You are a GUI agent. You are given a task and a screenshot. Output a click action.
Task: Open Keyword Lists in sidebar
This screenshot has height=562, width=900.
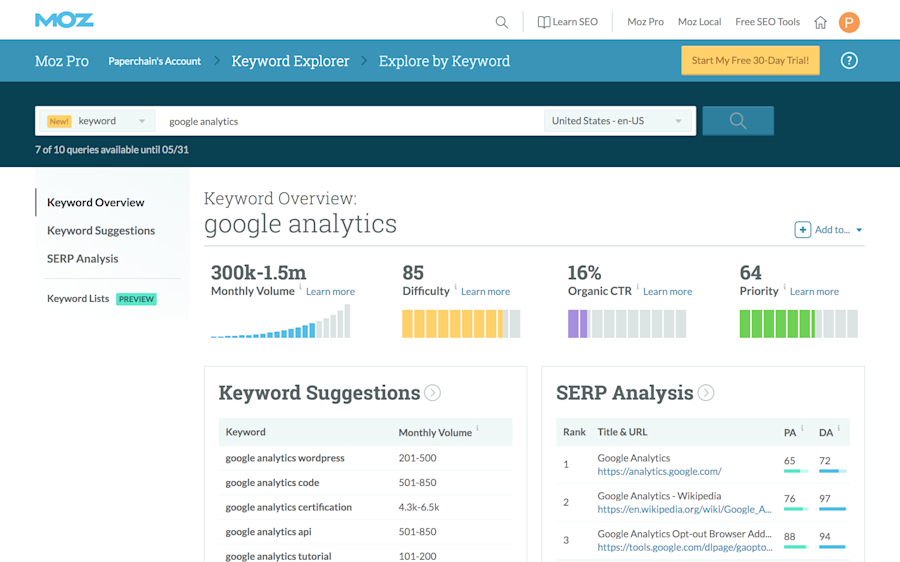tap(78, 299)
